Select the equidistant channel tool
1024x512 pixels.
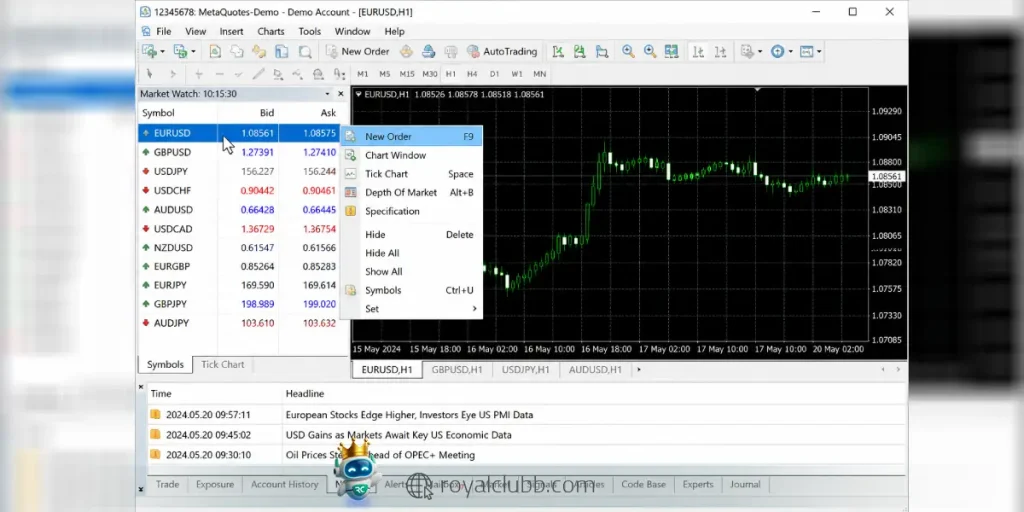pyautogui.click(x=259, y=74)
